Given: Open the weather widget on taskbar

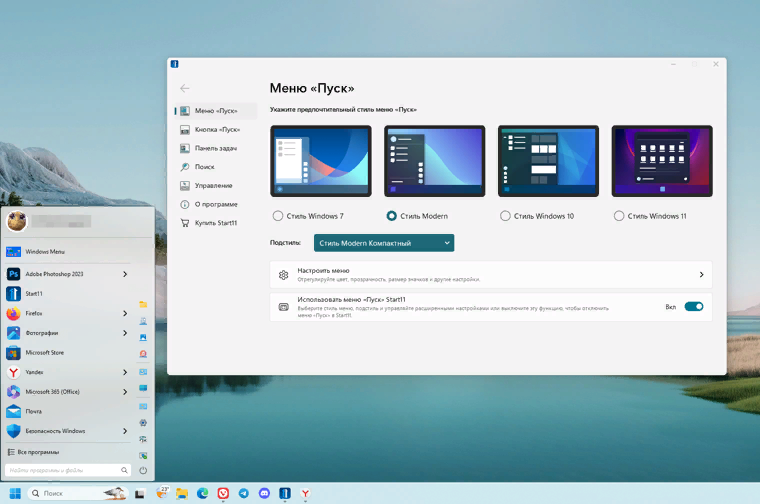Looking at the screenshot, I should [x=161, y=493].
